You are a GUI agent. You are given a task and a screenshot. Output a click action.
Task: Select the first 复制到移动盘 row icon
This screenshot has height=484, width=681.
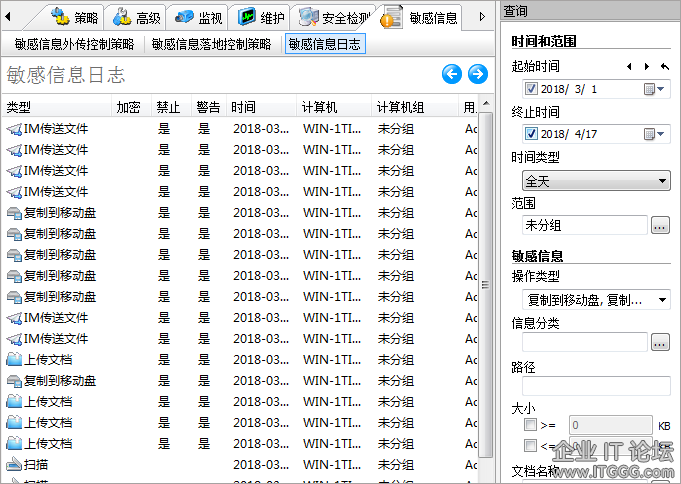(14, 213)
